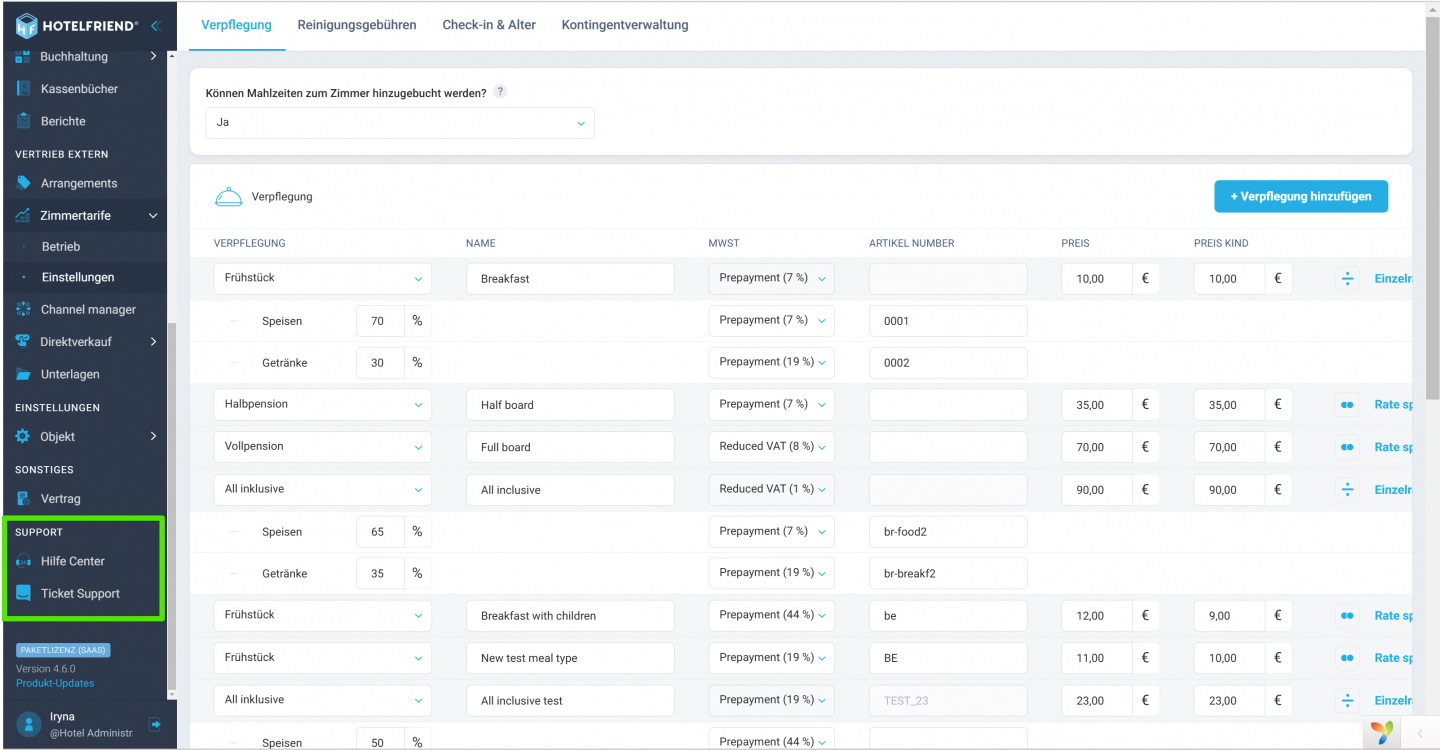Select Einstellungen under Zimmertarife

point(78,277)
